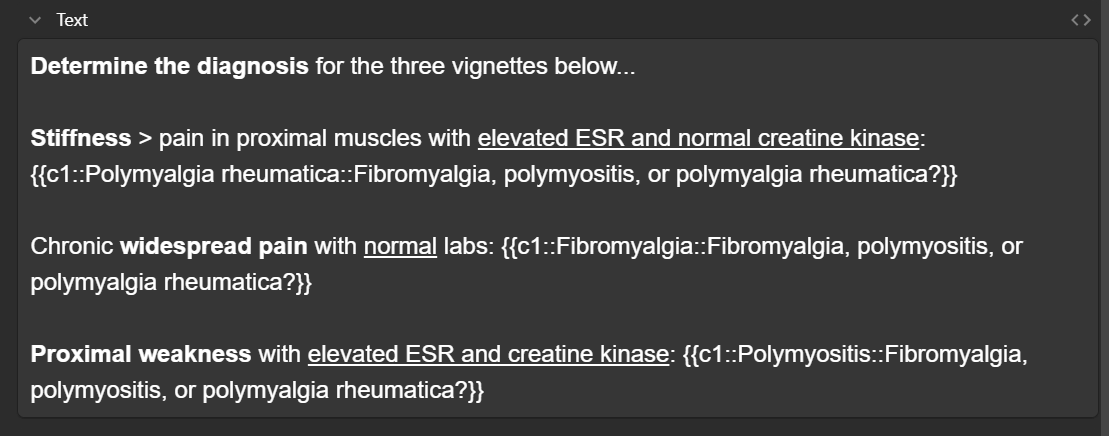Click 'proximal muscles' in the first vignette
Screen dimensions: 1109x436
tap(329, 138)
